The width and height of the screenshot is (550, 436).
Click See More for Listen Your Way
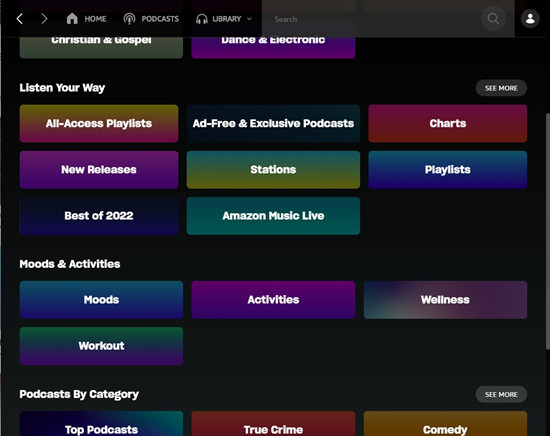[x=501, y=88]
